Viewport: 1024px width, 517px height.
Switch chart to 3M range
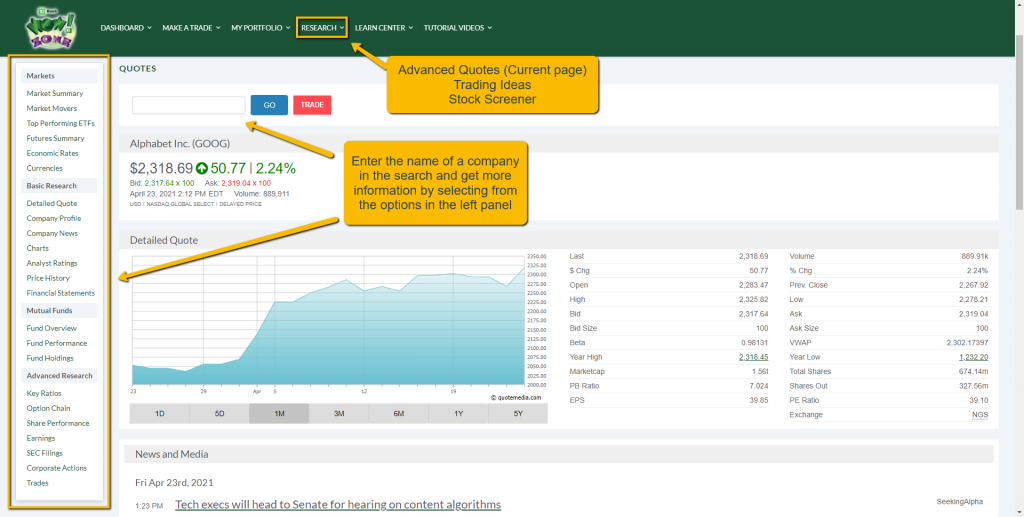tap(339, 414)
